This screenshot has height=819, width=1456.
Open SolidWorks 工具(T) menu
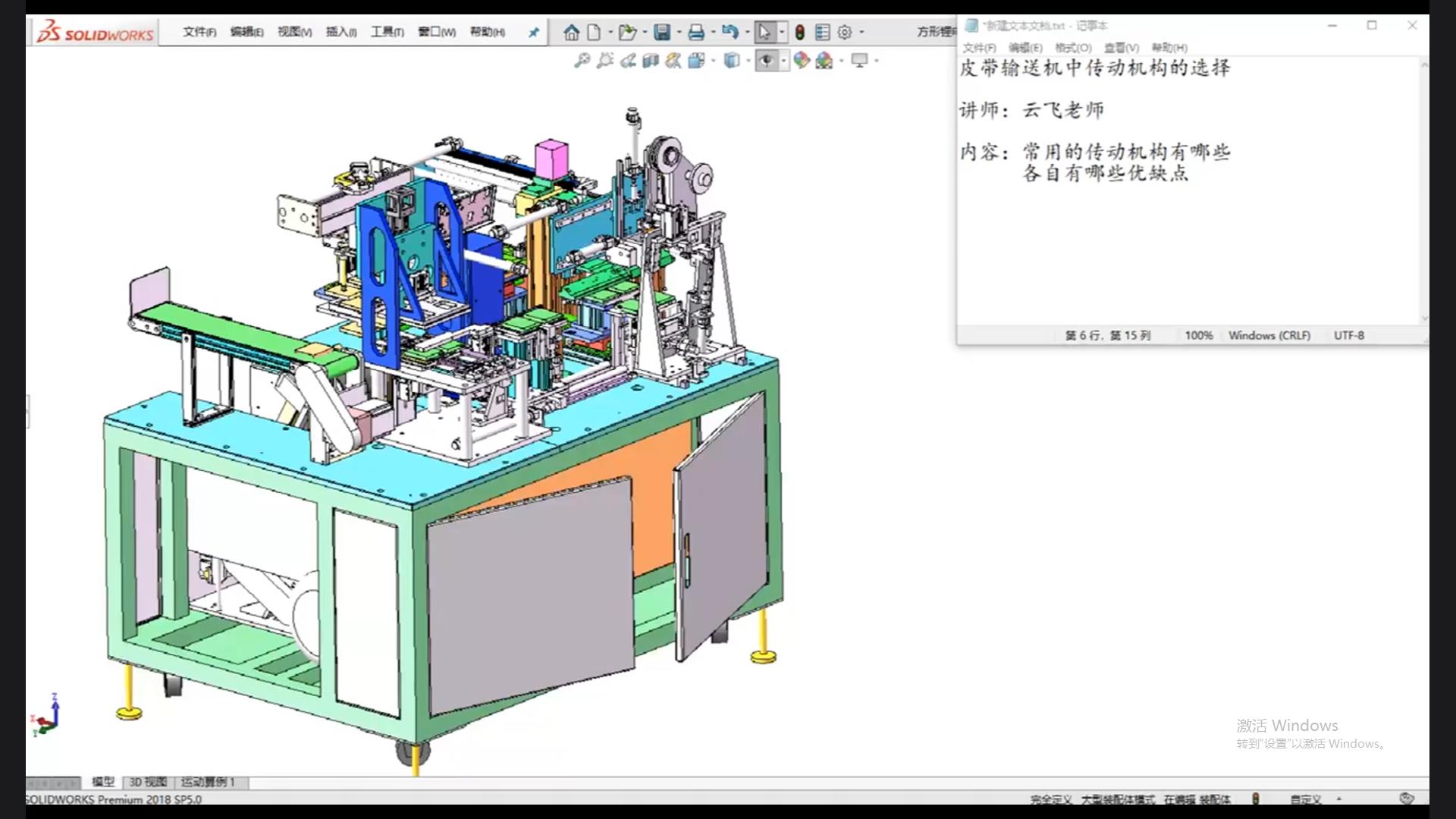click(387, 32)
